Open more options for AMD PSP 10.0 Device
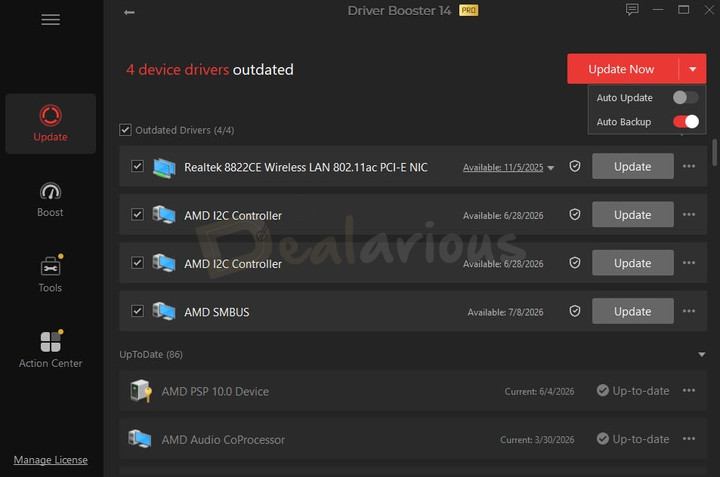 tap(689, 390)
